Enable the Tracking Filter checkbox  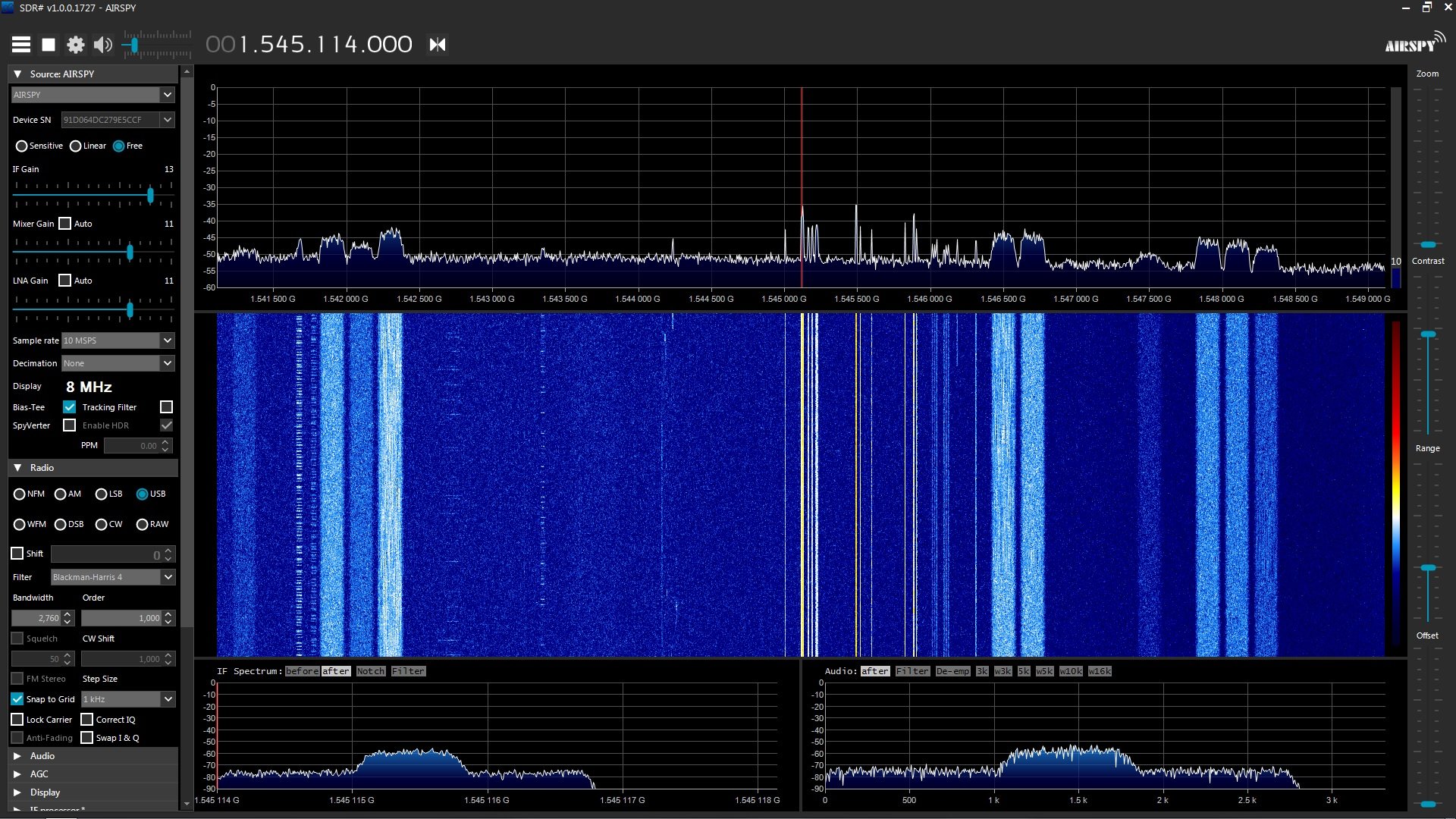point(166,407)
